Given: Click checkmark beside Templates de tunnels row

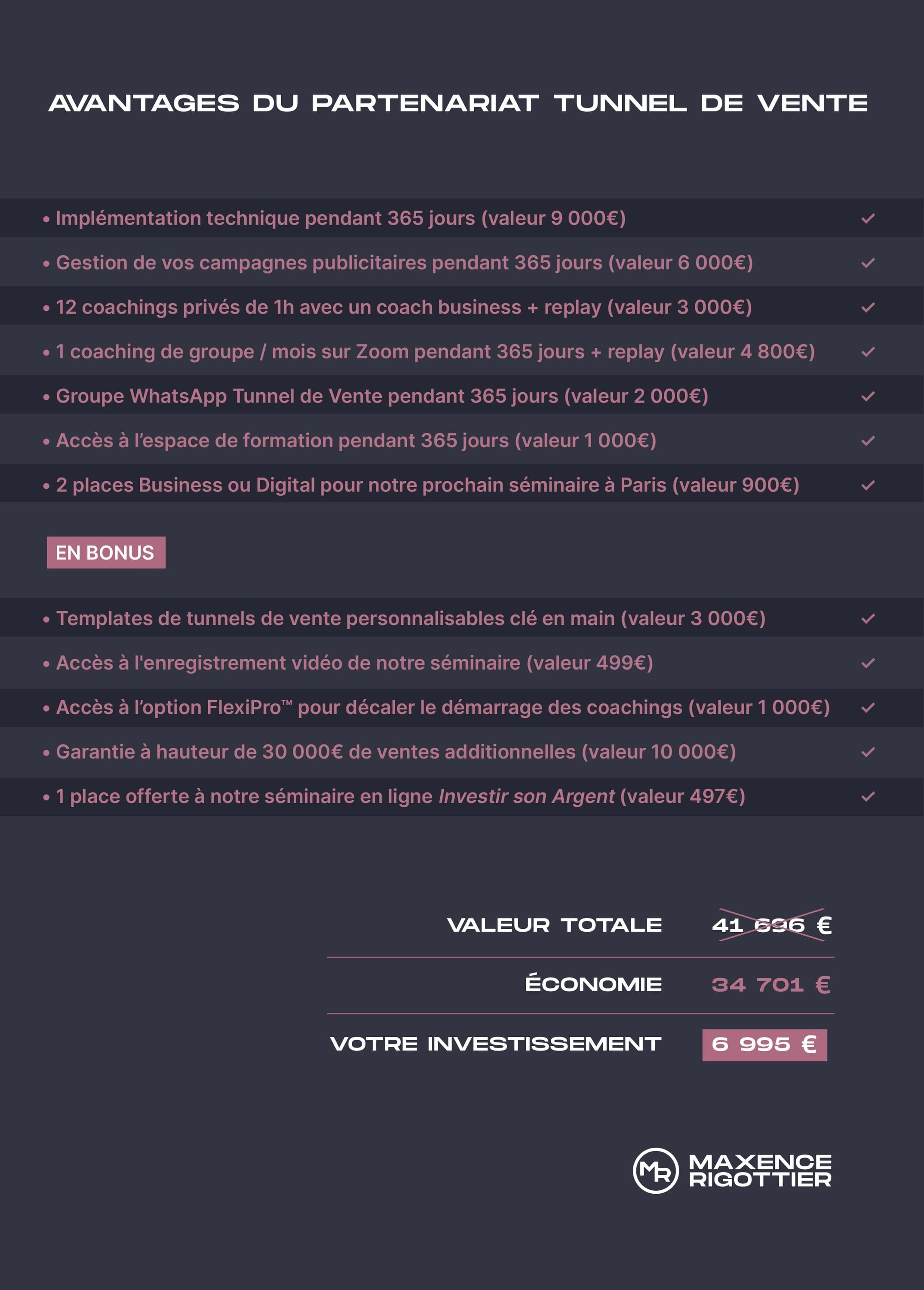Looking at the screenshot, I should pyautogui.click(x=868, y=618).
